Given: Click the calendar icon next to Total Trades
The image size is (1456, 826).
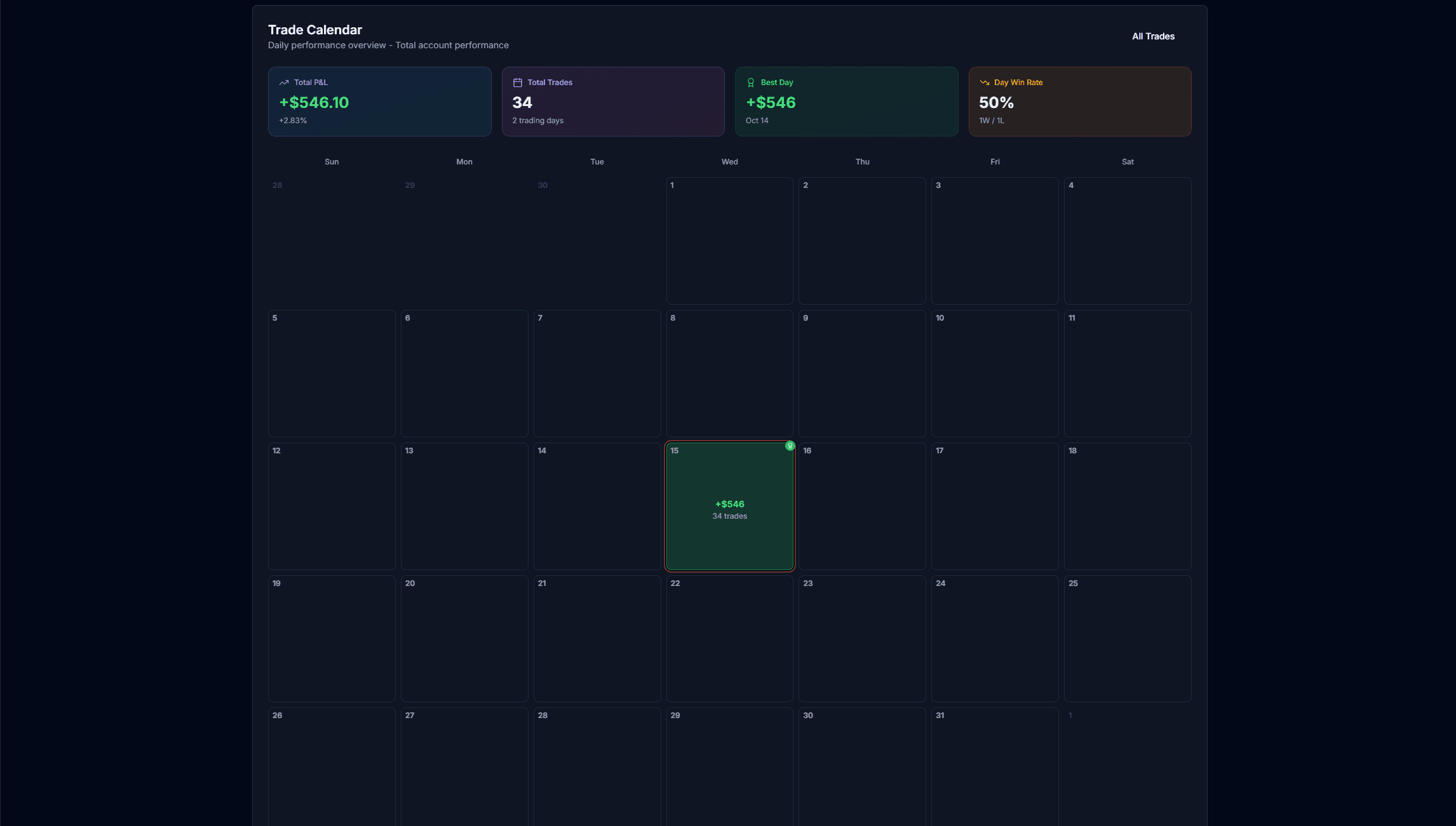Looking at the screenshot, I should (x=518, y=83).
